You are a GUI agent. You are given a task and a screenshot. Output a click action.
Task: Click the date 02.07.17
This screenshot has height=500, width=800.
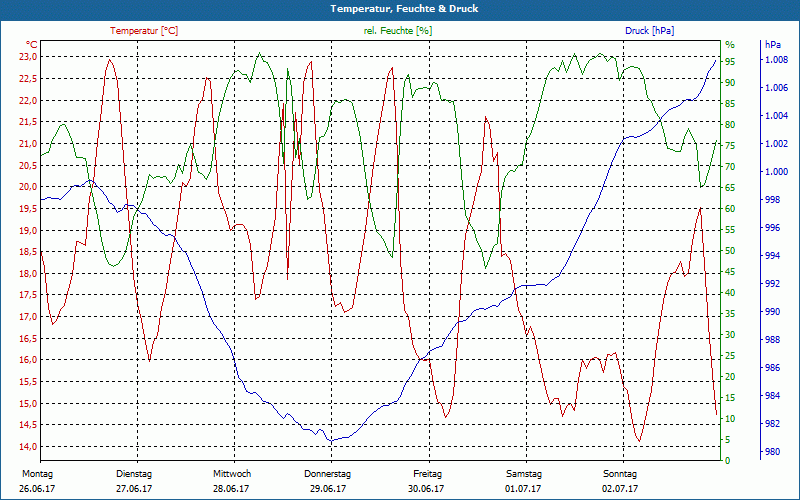tap(620, 489)
